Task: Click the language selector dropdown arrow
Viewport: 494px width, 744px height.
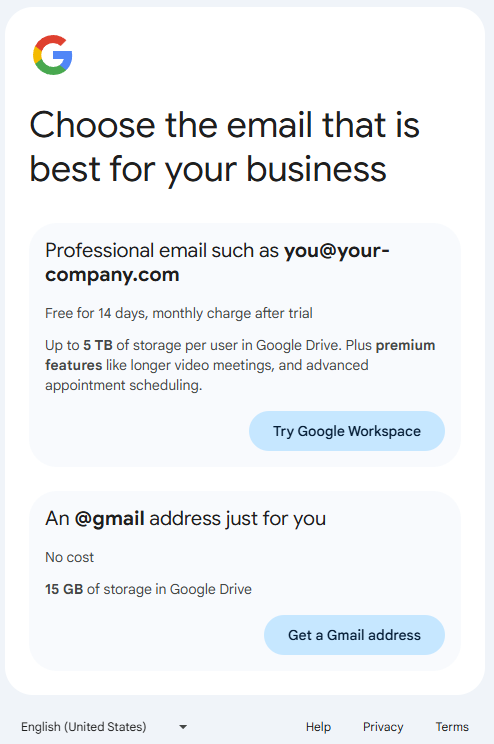Action: coord(183,727)
